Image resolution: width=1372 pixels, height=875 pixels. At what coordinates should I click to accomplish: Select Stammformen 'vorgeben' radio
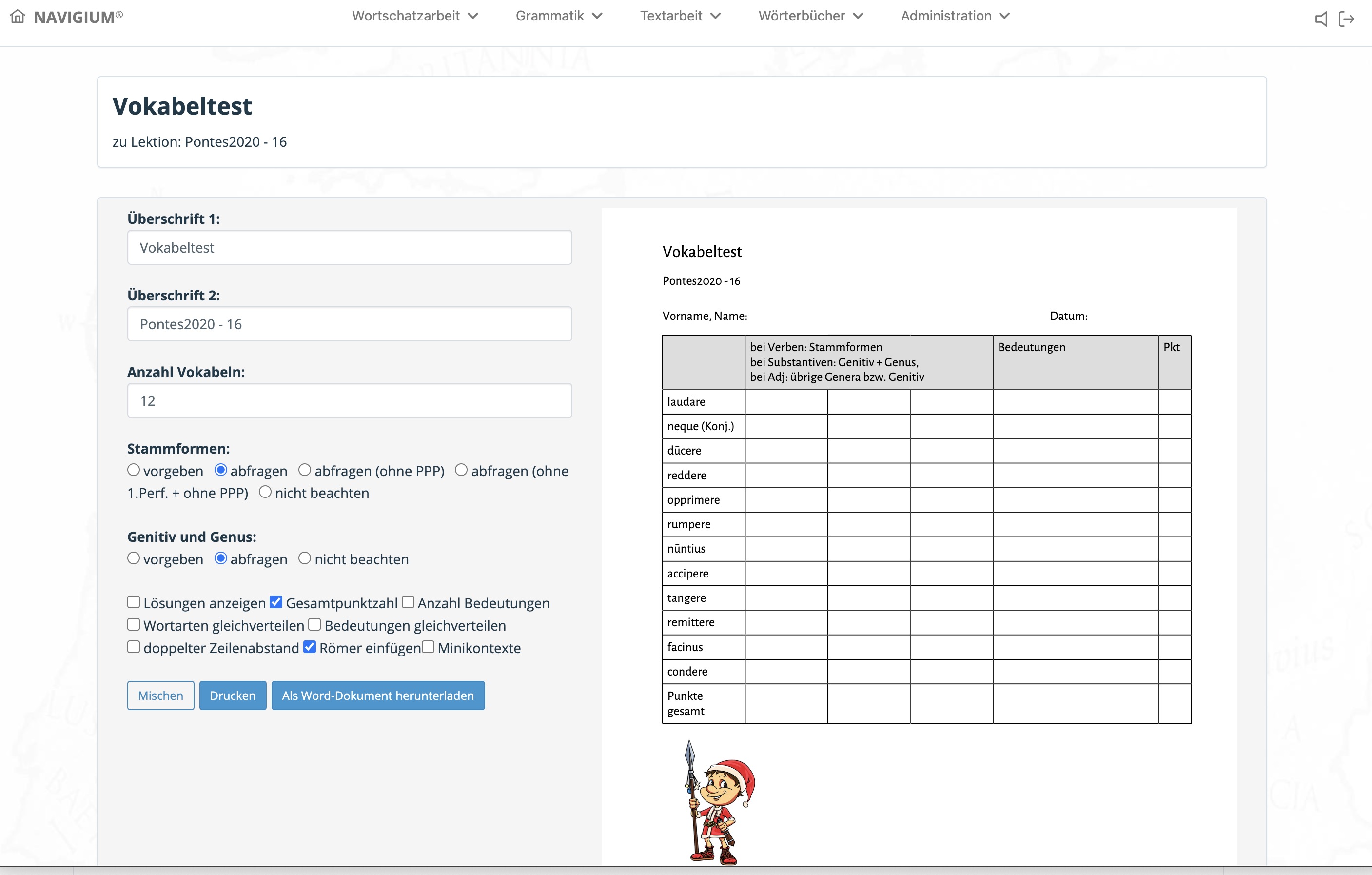click(133, 470)
